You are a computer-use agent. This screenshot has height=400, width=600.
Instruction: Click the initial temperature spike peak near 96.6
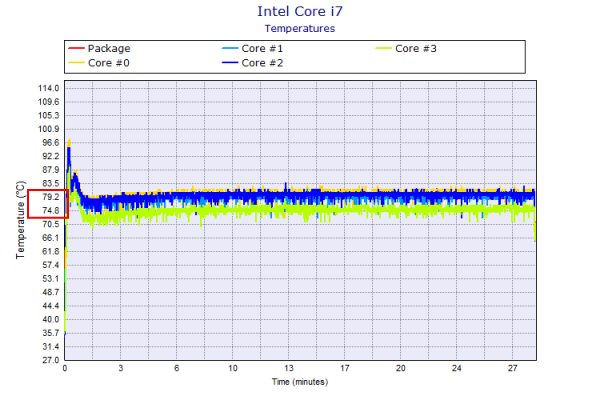[x=69, y=141]
